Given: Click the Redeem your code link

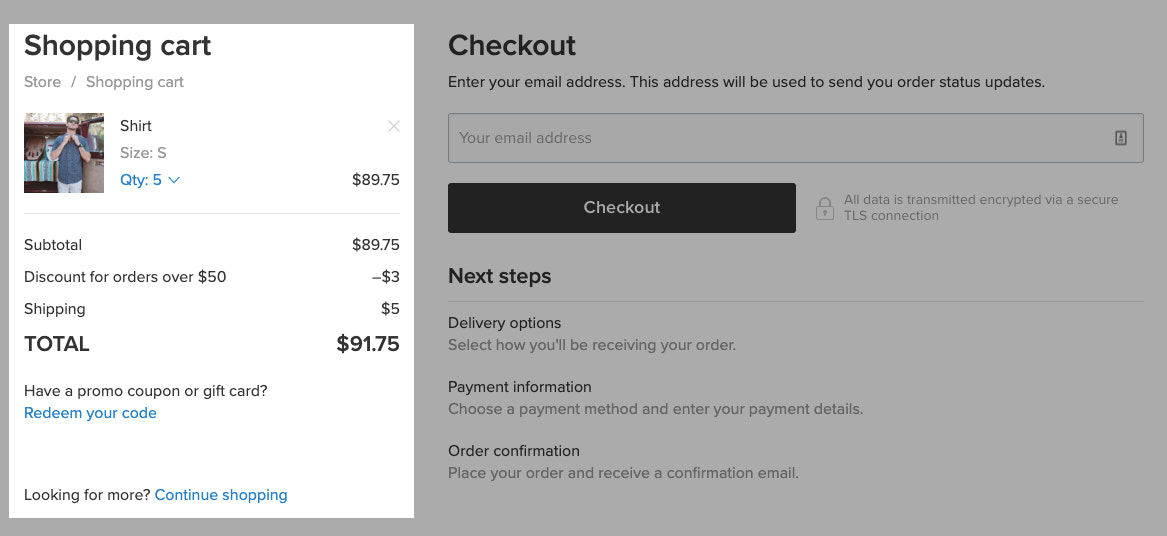Looking at the screenshot, I should click(90, 413).
